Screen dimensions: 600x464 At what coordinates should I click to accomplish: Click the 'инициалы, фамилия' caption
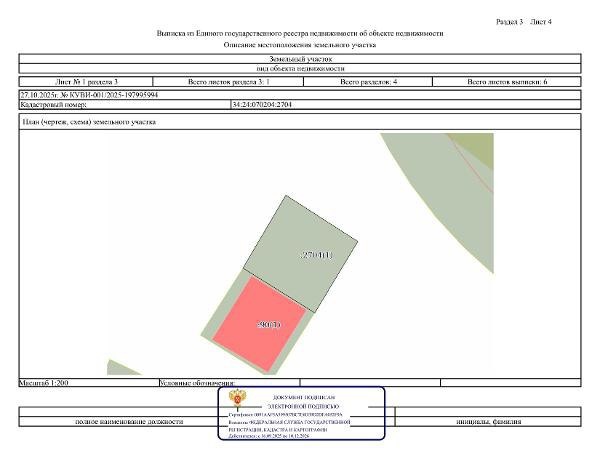(x=489, y=422)
